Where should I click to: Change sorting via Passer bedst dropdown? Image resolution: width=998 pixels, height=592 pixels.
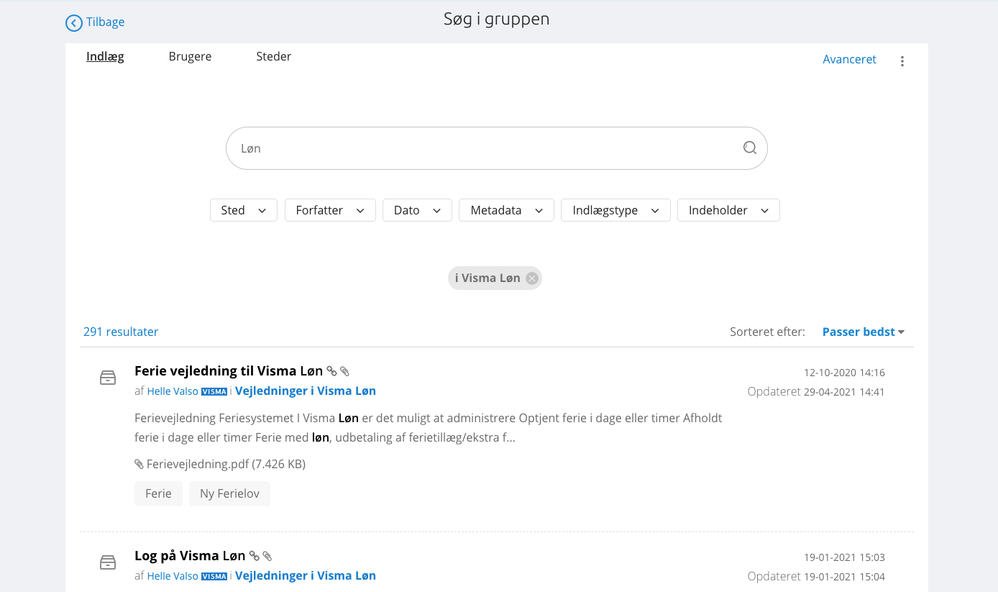click(863, 332)
